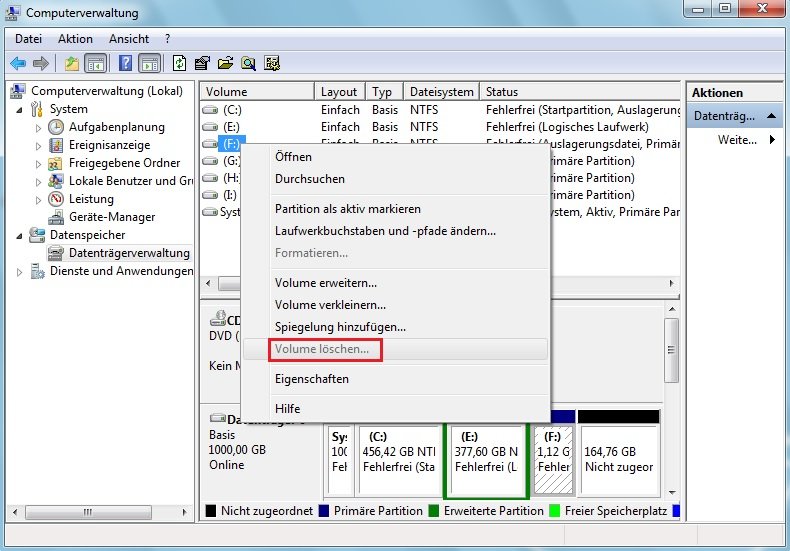Sort by the Status column header
This screenshot has width=790, height=551.
pyautogui.click(x=580, y=92)
